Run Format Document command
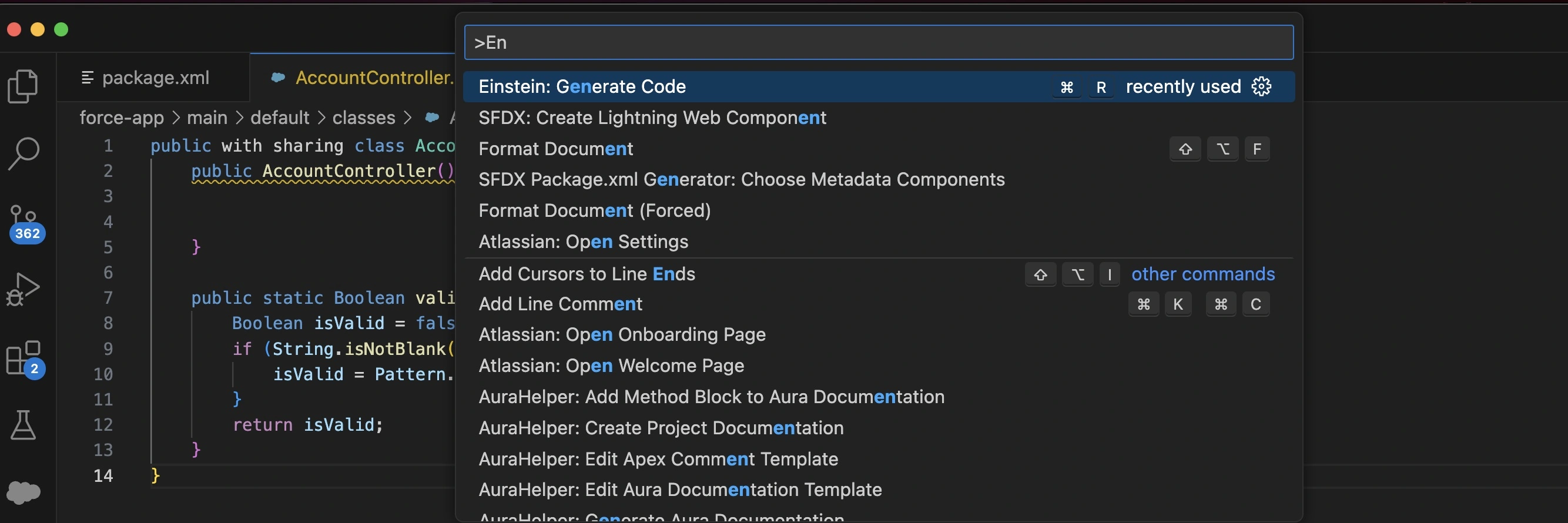 coord(879,149)
